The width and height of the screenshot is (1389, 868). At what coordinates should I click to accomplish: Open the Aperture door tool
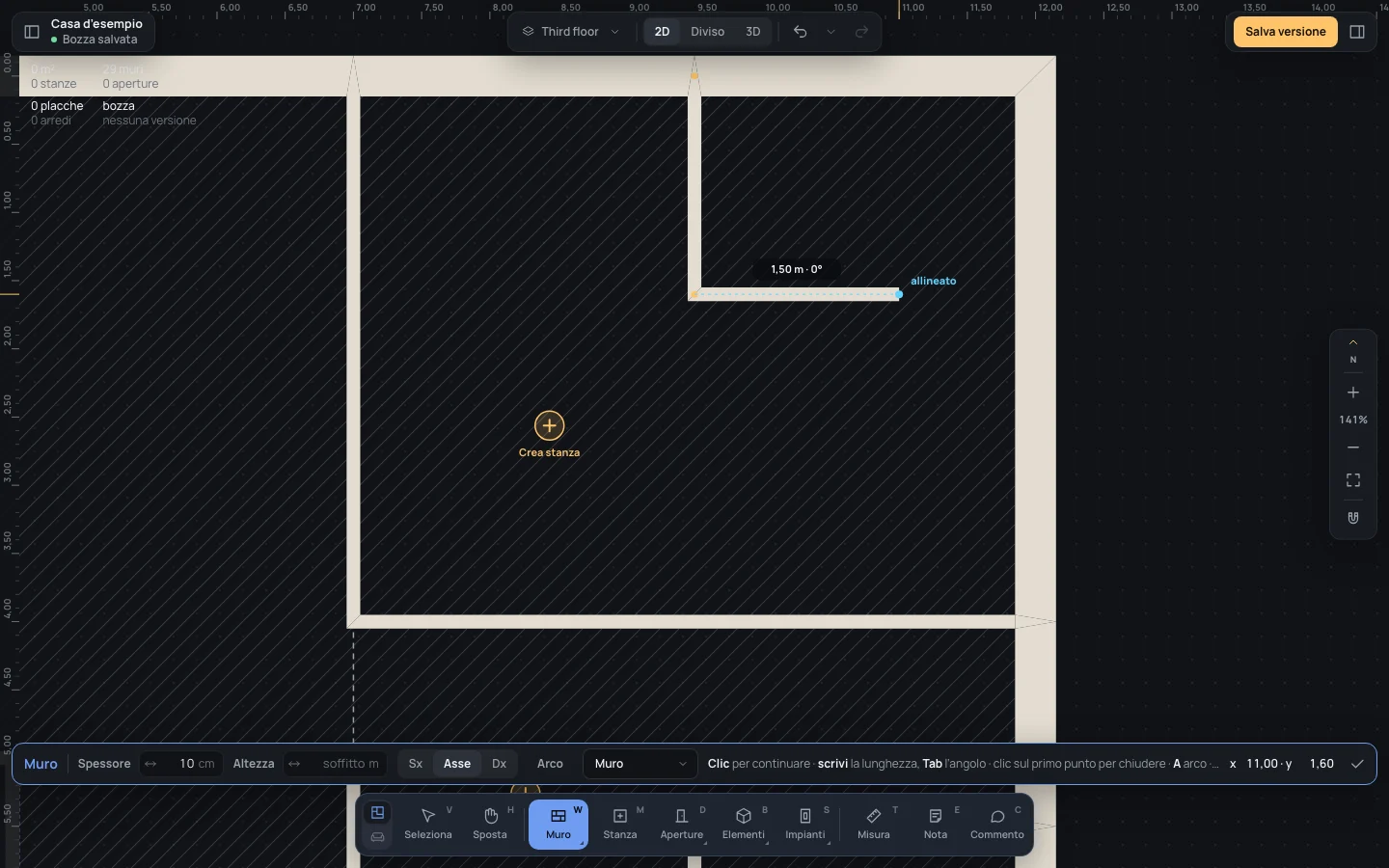682,825
